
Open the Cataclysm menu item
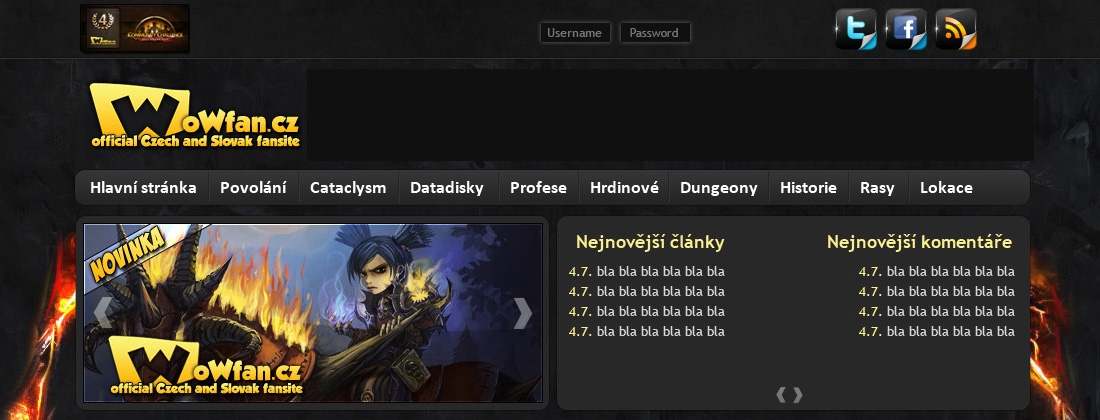point(349,188)
